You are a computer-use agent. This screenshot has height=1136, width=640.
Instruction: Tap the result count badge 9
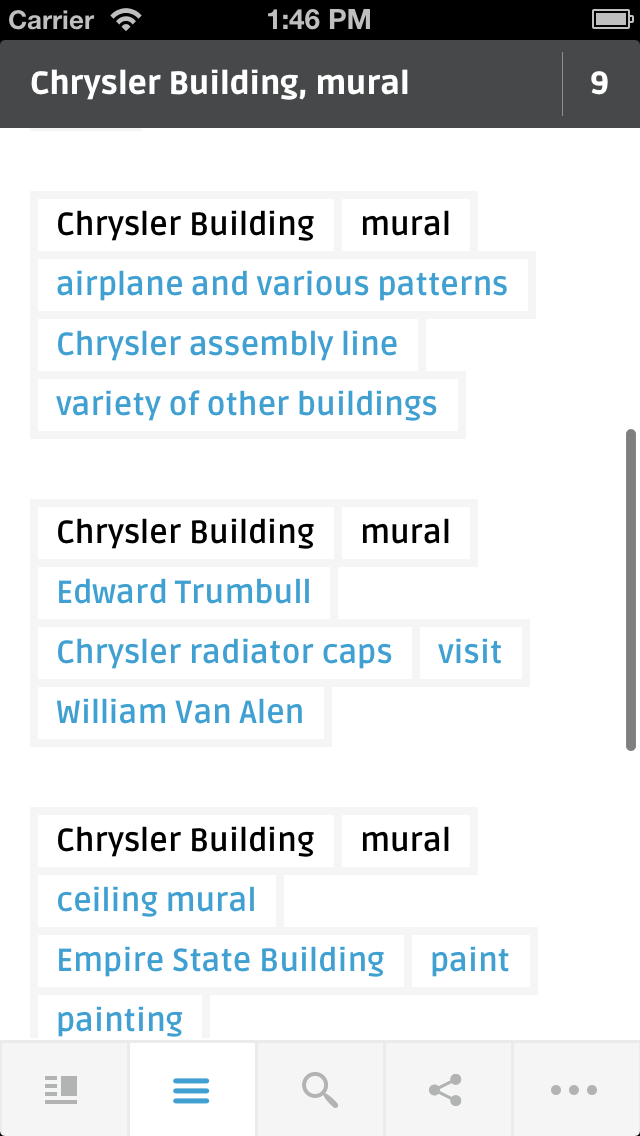[x=599, y=83]
